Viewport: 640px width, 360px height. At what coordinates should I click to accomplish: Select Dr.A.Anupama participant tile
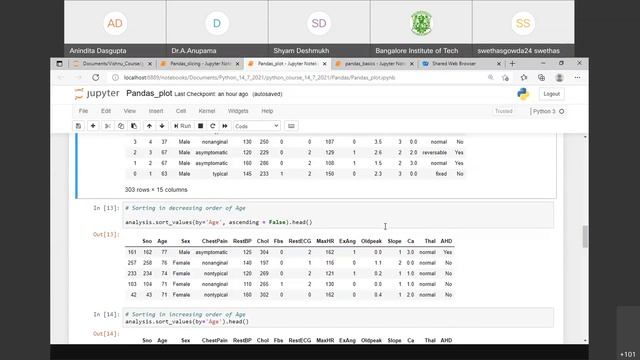[217, 28]
